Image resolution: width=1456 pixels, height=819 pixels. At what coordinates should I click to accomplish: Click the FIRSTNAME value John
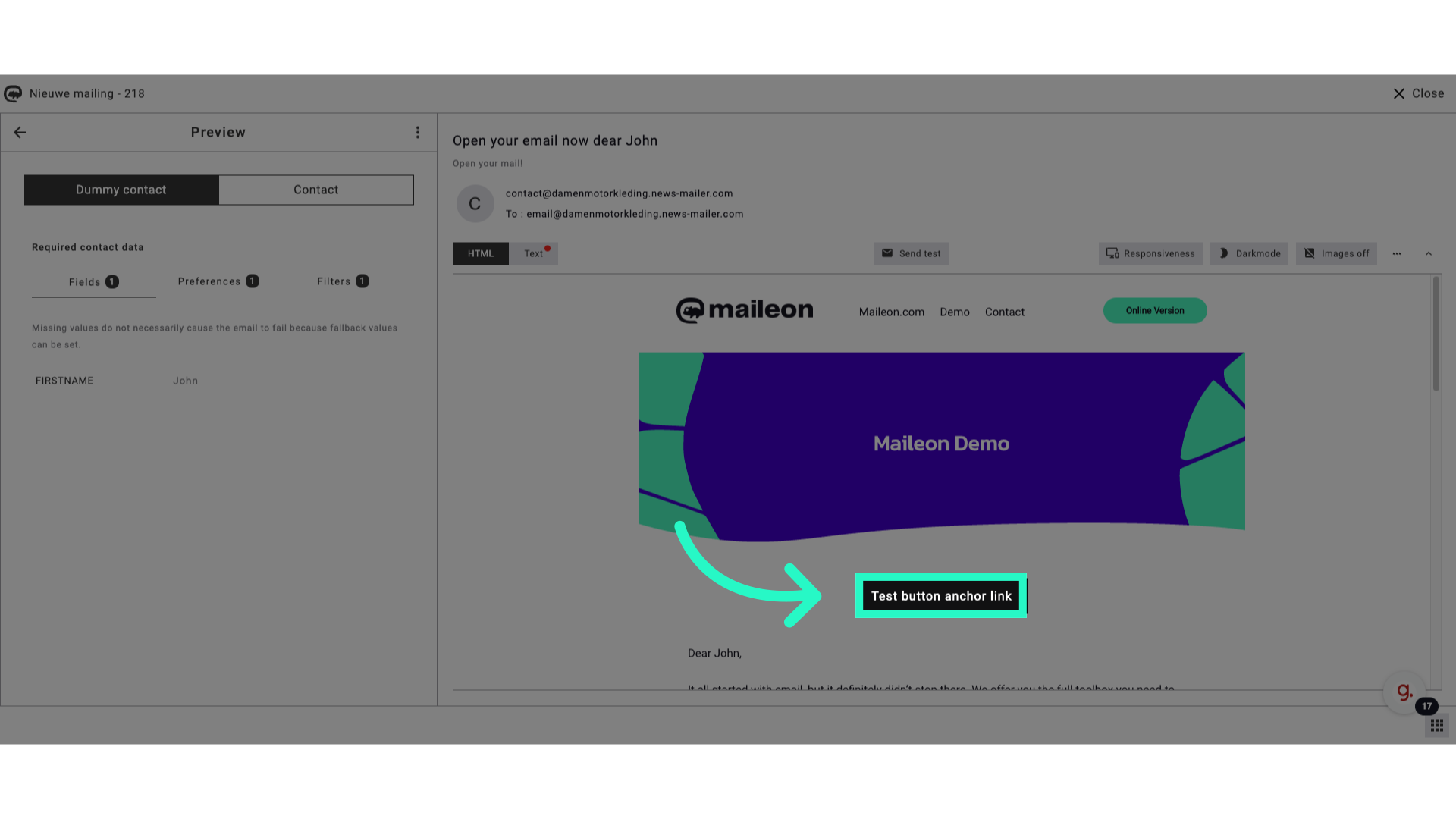185,381
